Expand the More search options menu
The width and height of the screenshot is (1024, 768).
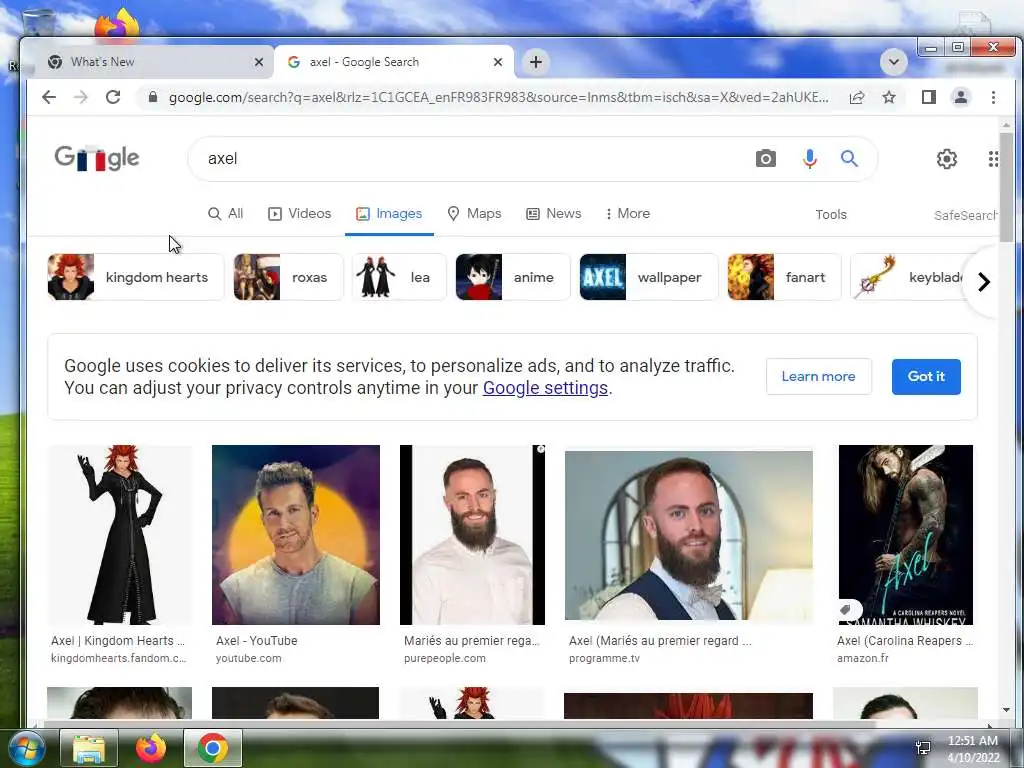(628, 214)
